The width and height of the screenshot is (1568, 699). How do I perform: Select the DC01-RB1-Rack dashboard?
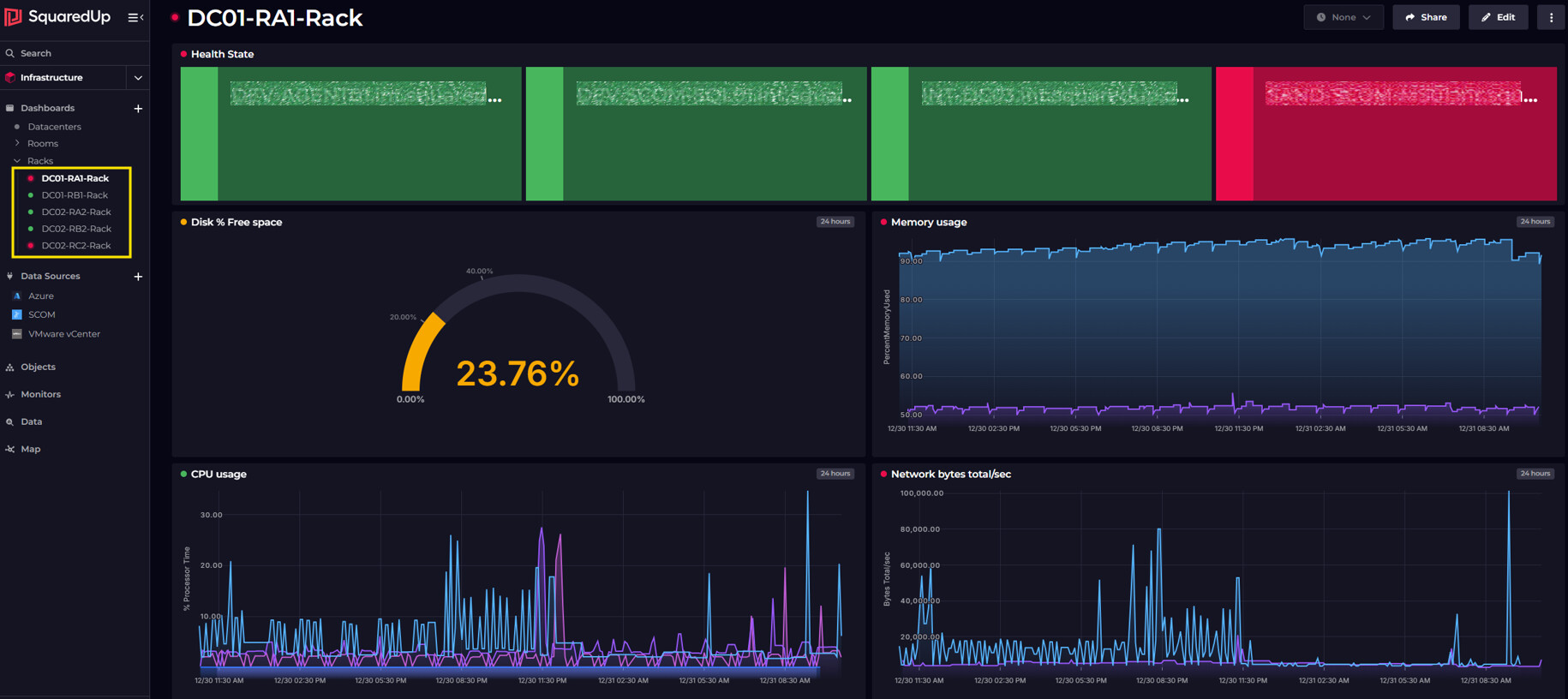[75, 195]
